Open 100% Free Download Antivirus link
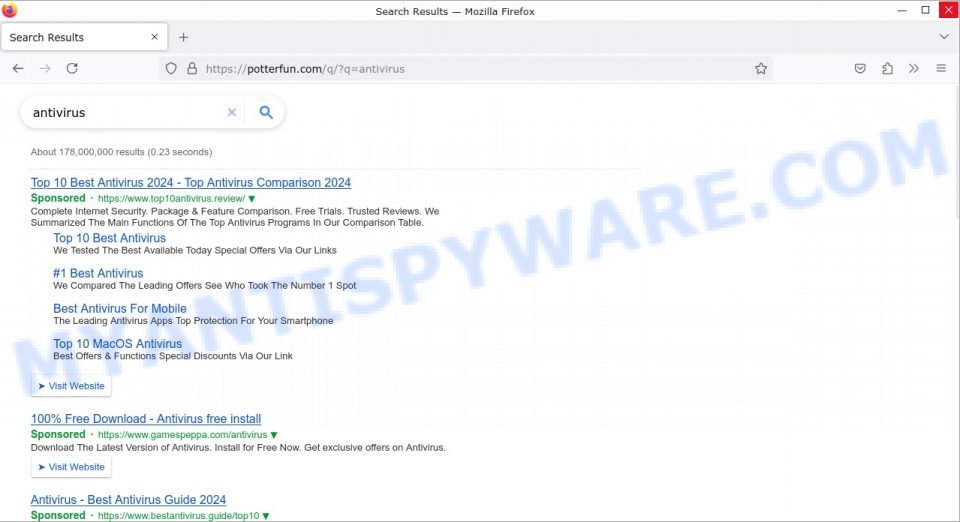 click(146, 419)
